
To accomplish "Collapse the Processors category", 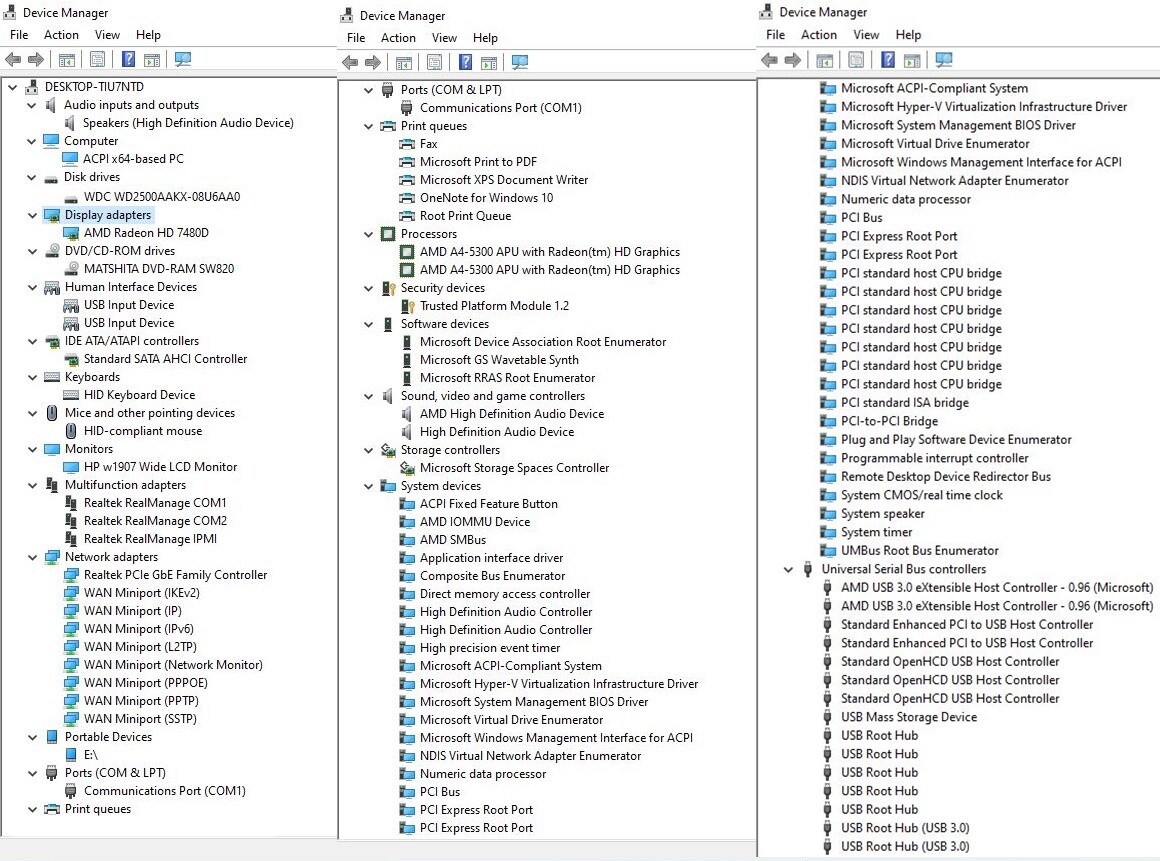I will (368, 234).
